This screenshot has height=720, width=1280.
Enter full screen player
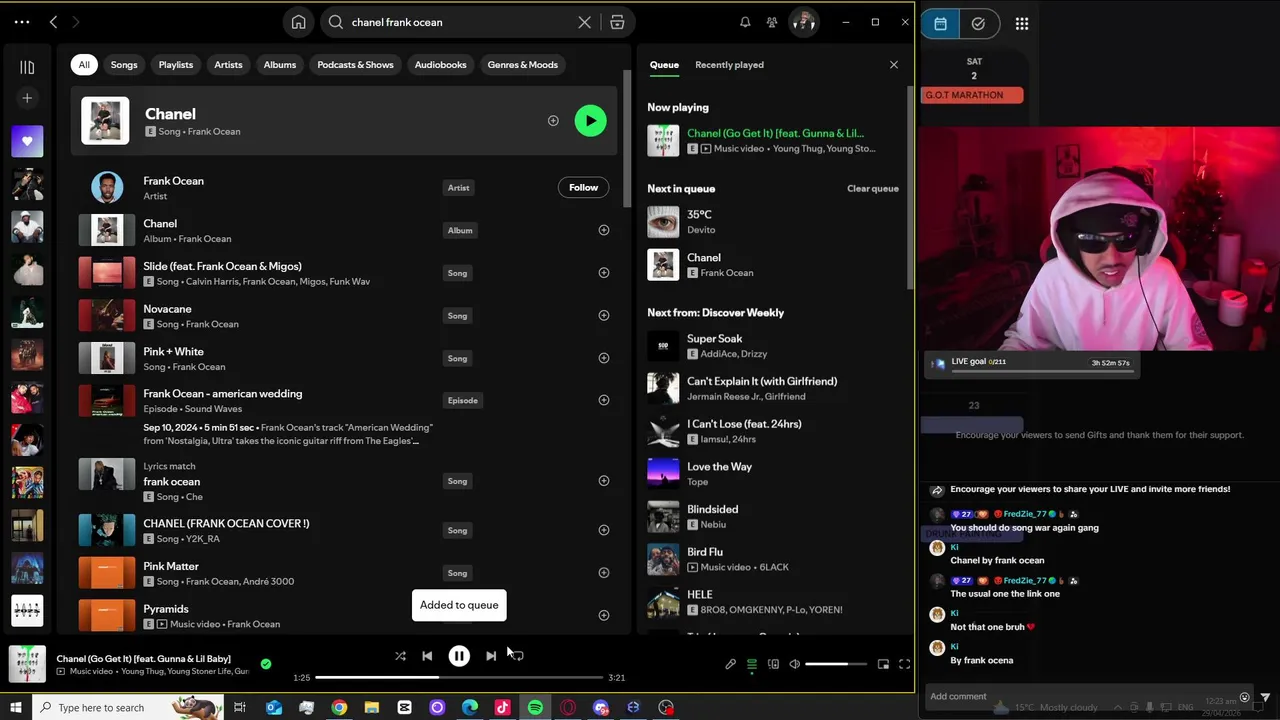(905, 664)
